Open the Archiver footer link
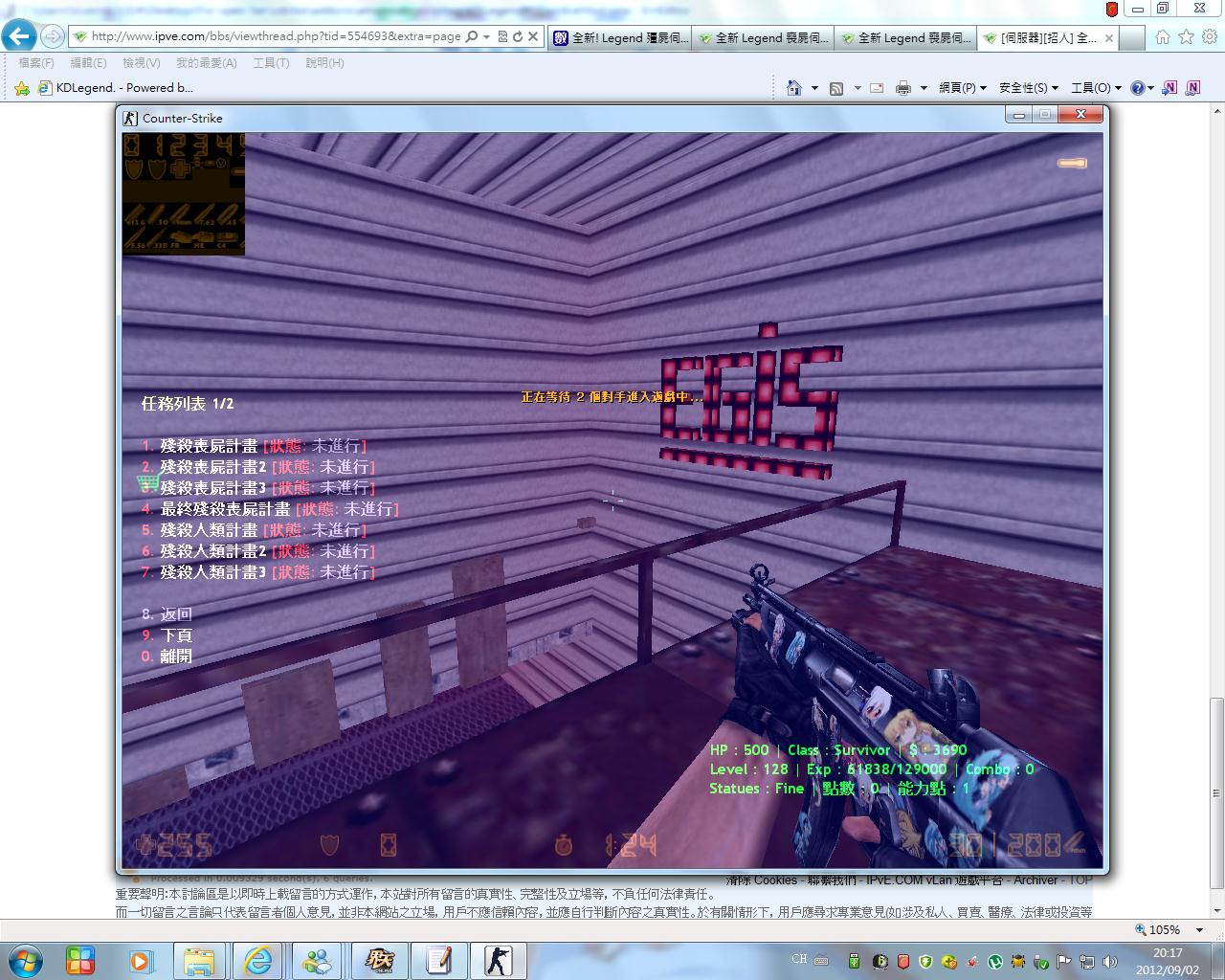 click(1036, 880)
